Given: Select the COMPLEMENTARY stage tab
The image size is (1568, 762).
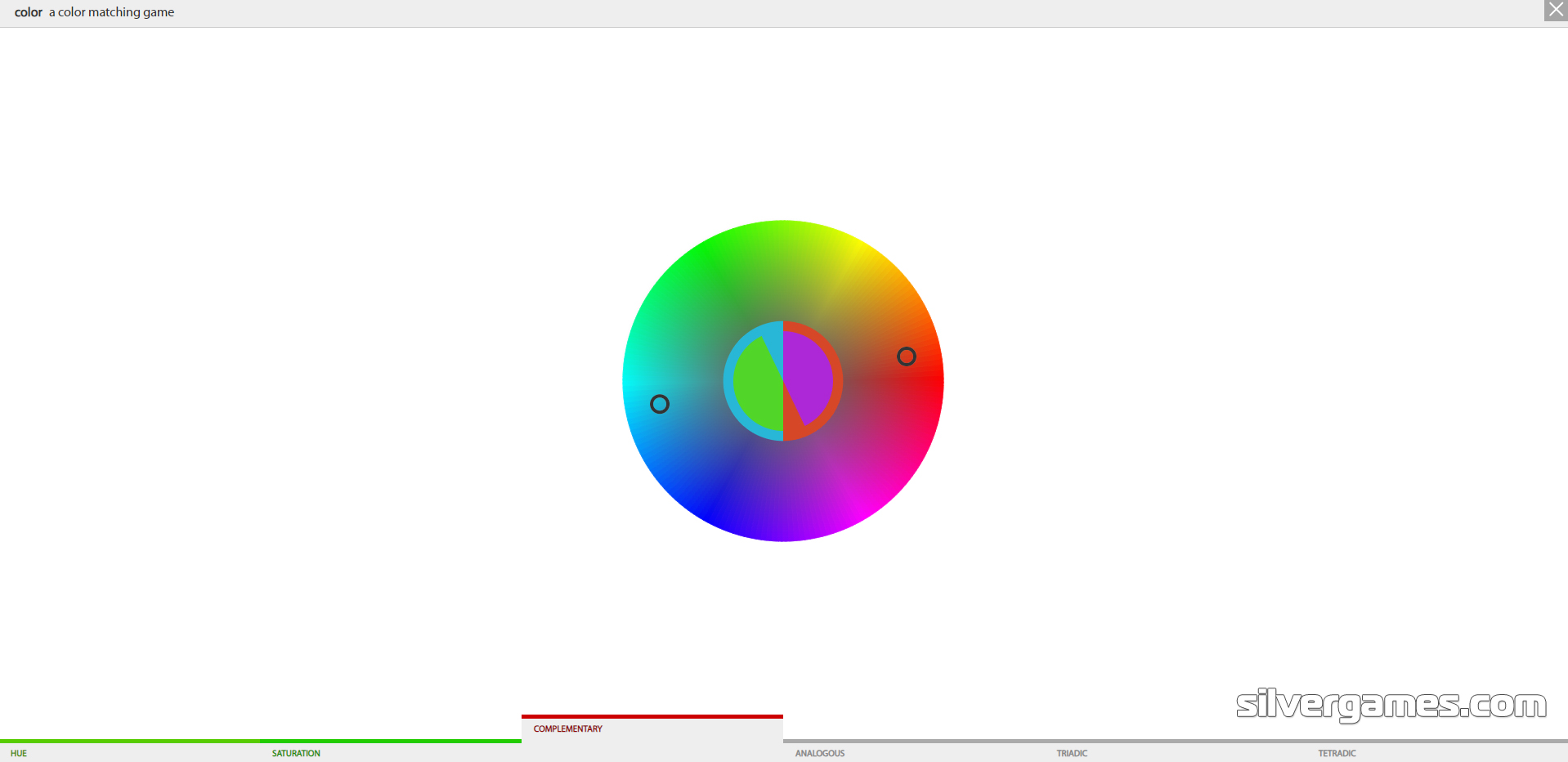Looking at the screenshot, I should point(568,728).
